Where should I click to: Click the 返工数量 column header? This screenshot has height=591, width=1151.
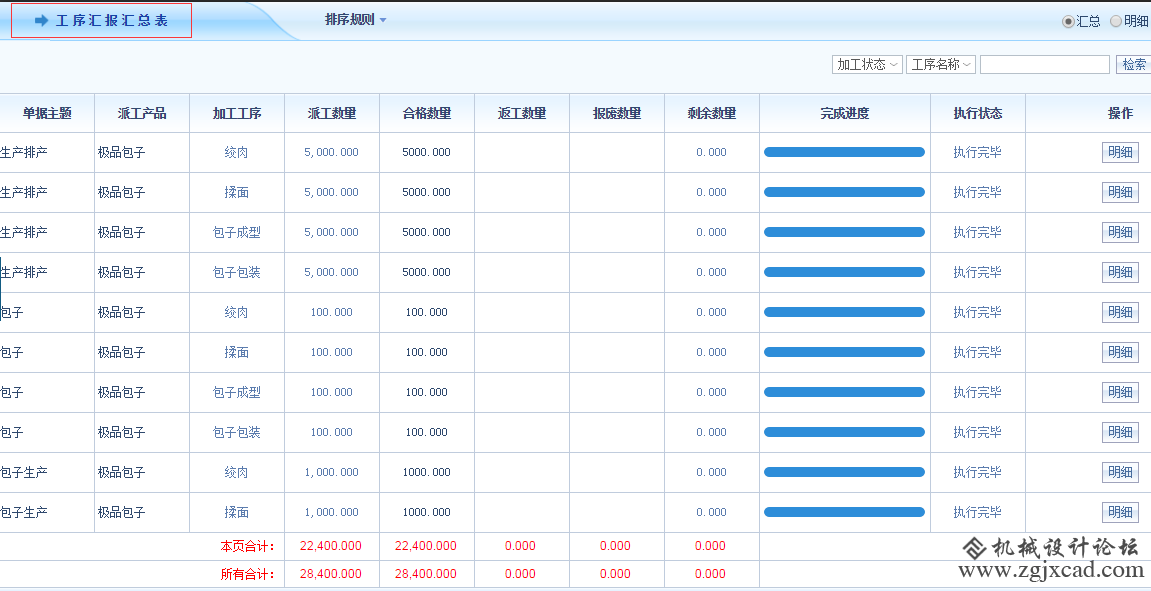point(522,113)
